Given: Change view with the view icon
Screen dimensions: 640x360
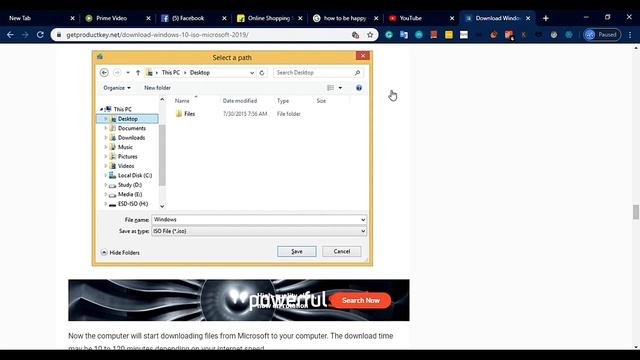Looking at the screenshot, I should pyautogui.click(x=331, y=88).
